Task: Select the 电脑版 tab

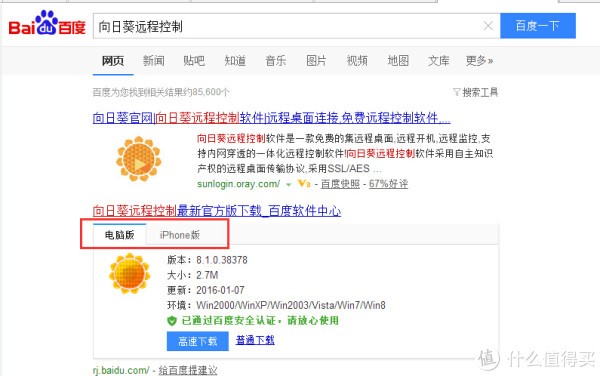Action: [119, 235]
